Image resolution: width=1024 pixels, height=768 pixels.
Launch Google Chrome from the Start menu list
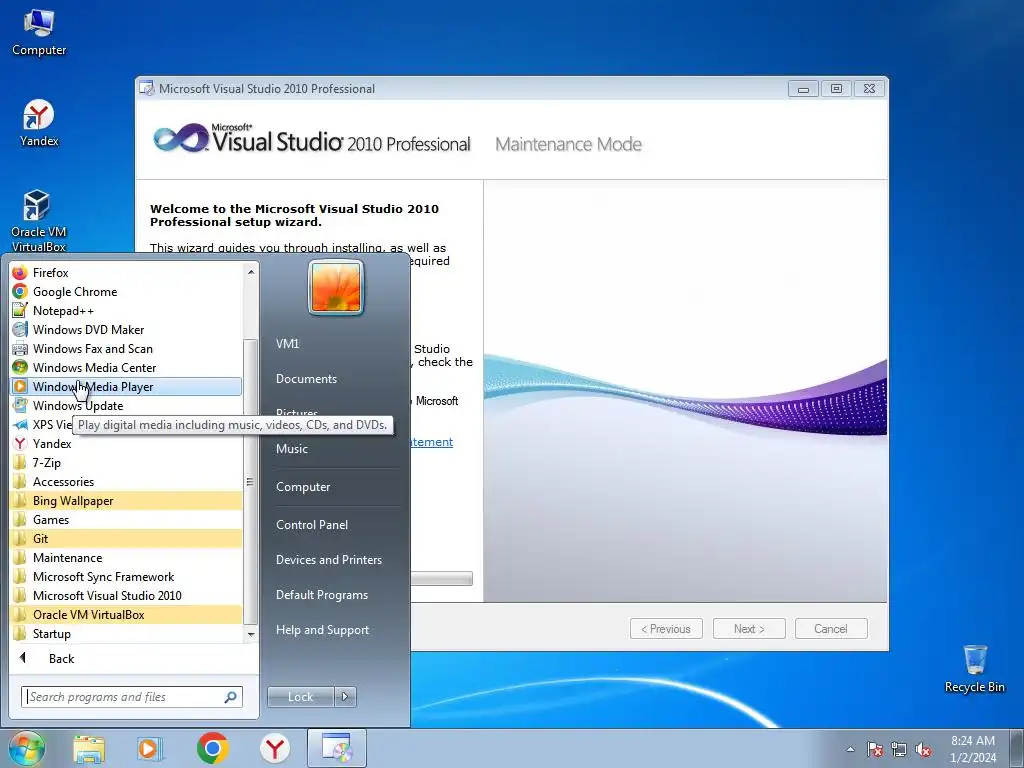(126, 292)
